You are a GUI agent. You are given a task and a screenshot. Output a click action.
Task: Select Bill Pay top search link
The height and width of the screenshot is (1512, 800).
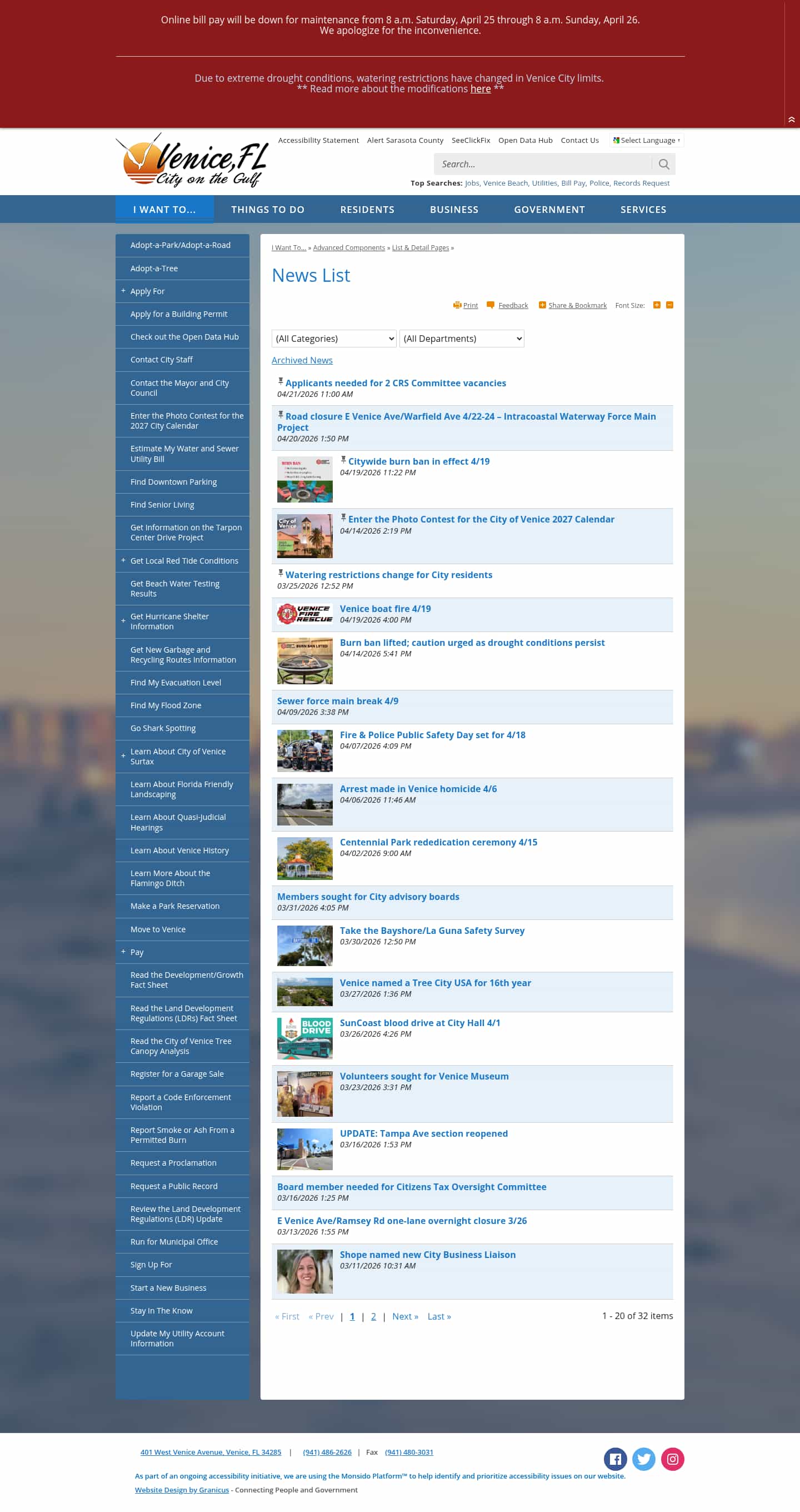573,183
